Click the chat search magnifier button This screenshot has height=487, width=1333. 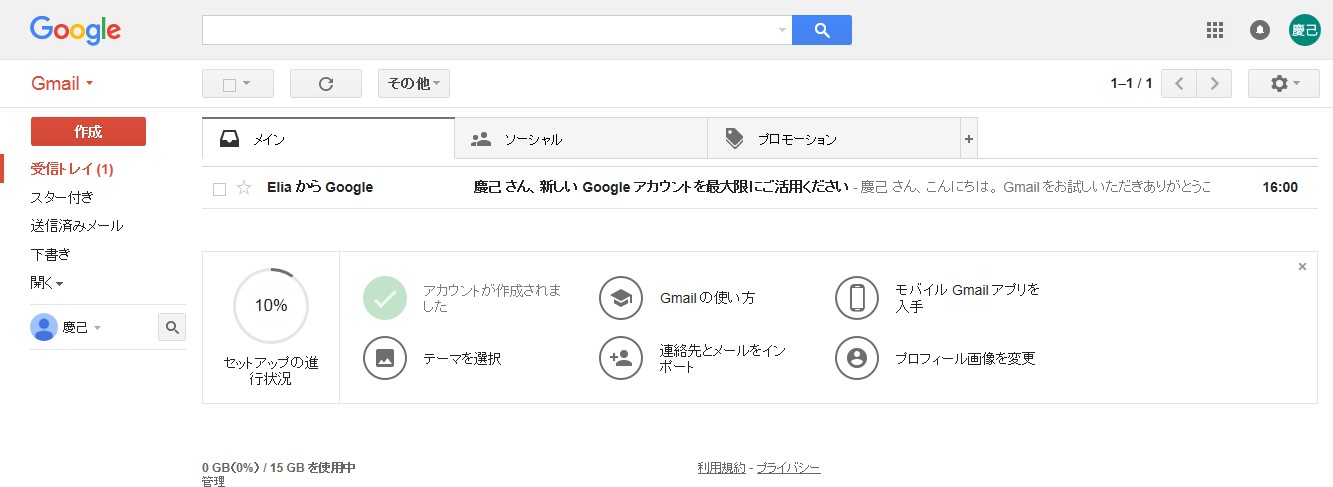click(172, 327)
